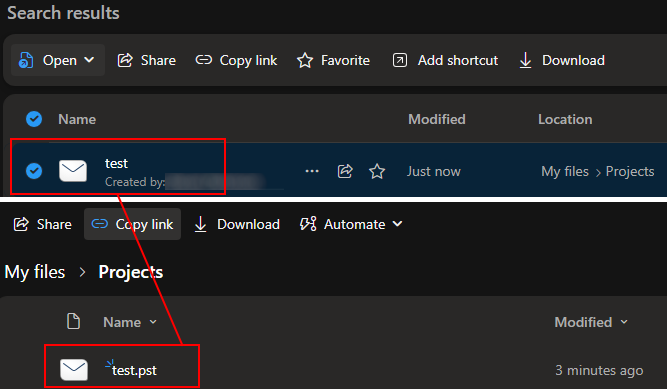Click Copy link in Projects folder toolbar
Screen dimensions: 667x389
coord(132,224)
